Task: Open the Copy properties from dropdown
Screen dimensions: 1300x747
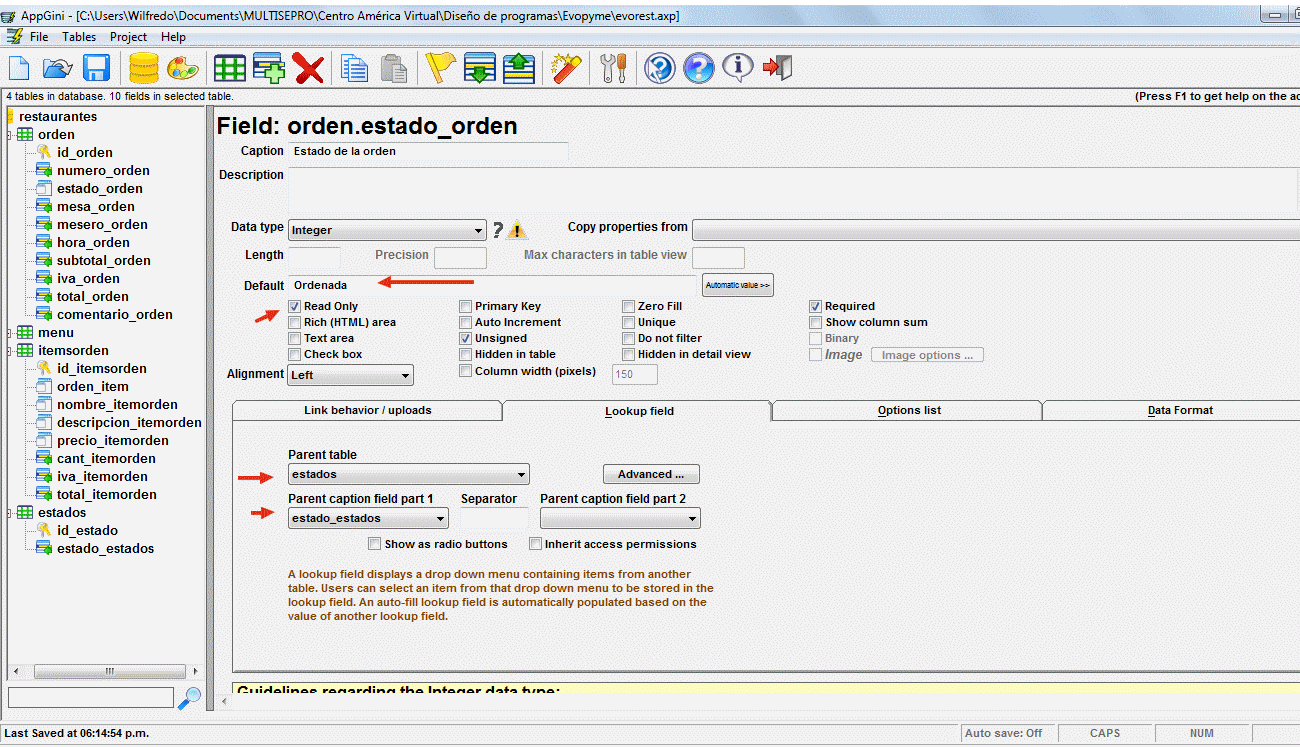Action: [995, 230]
